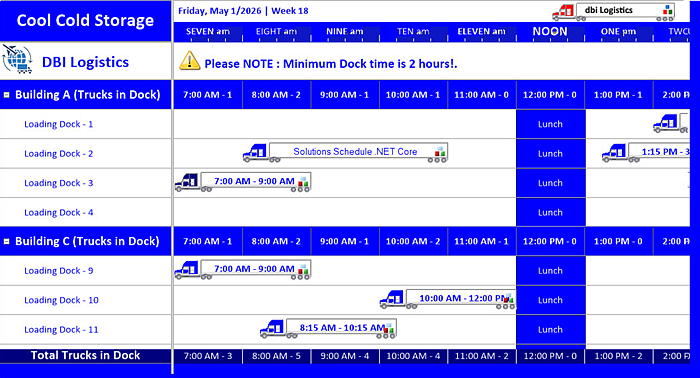This screenshot has width=700, height=378.
Task: Click total cell '12:00 PM - 0'
Action: pos(550,356)
